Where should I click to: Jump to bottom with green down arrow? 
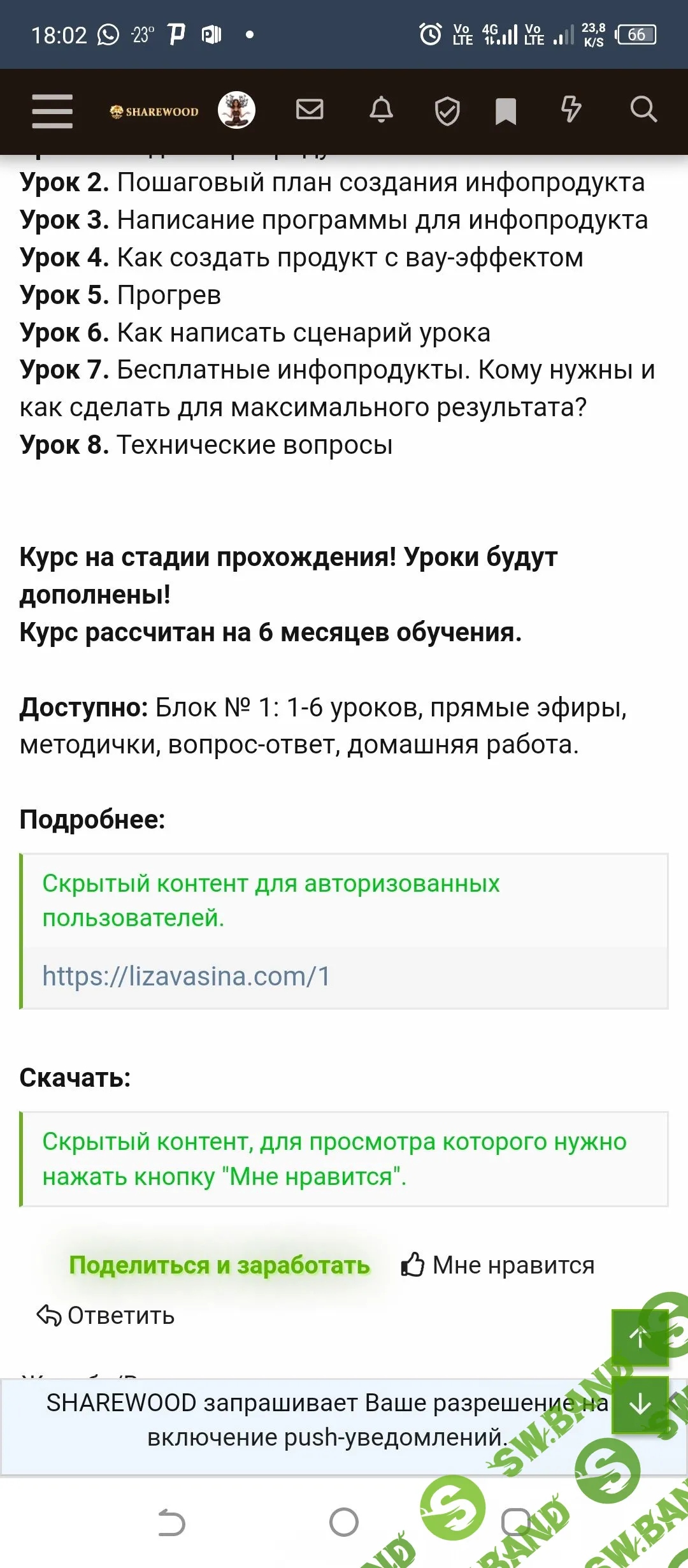click(640, 1405)
